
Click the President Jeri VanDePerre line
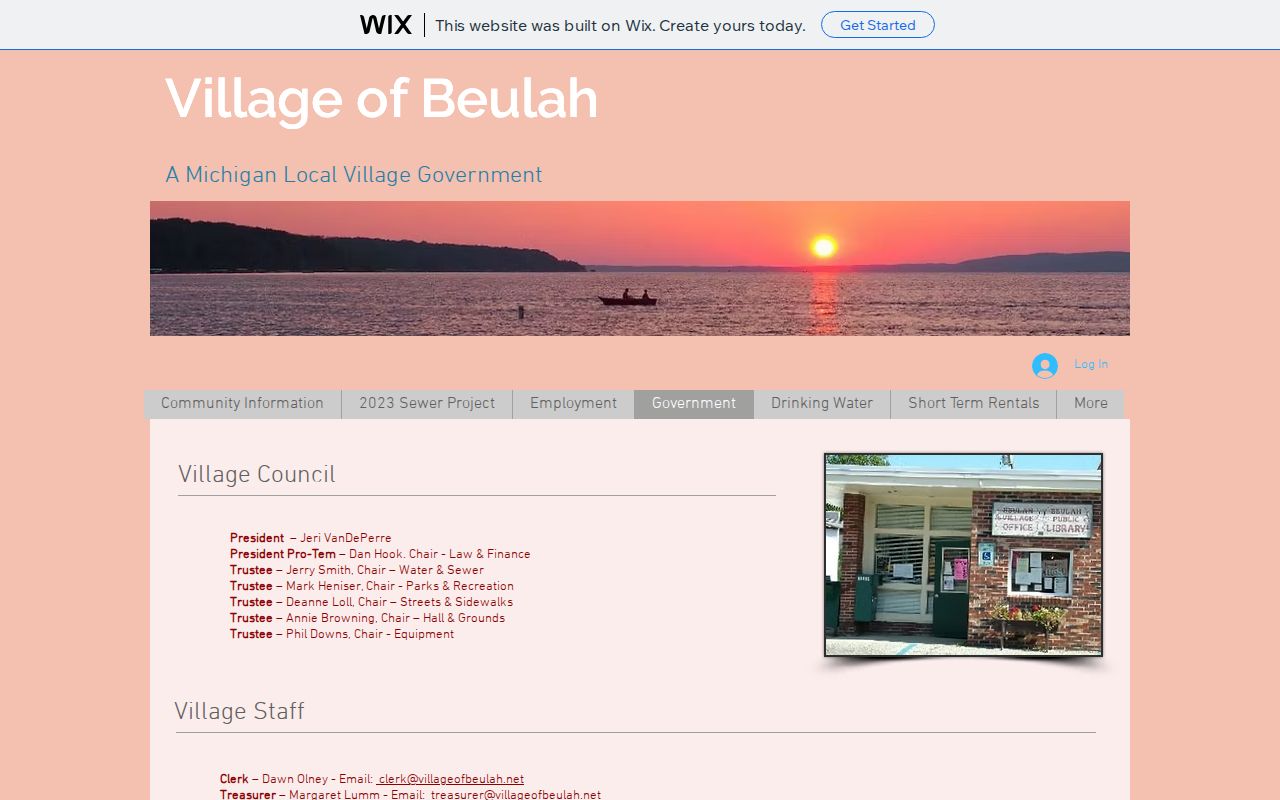point(311,539)
